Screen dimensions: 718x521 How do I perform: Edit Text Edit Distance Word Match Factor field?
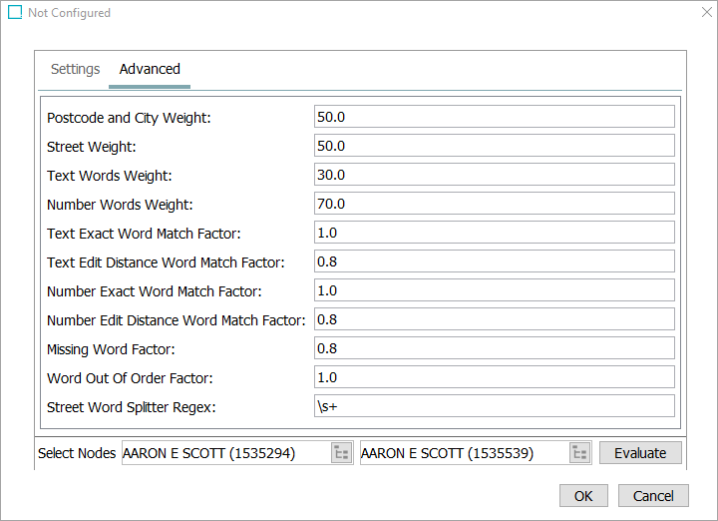point(494,261)
